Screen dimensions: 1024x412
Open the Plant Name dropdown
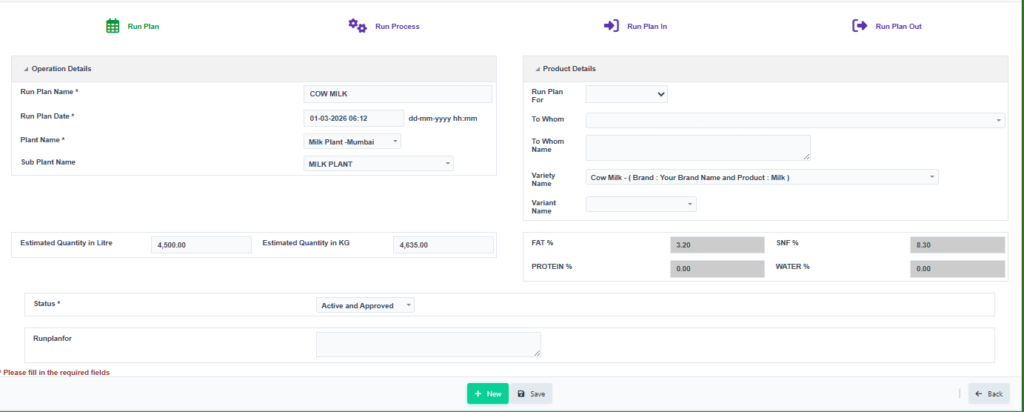pos(353,142)
